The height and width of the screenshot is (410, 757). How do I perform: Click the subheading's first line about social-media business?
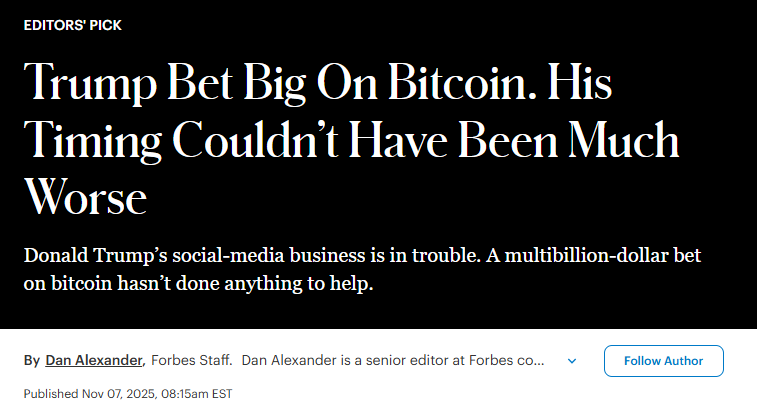point(362,255)
